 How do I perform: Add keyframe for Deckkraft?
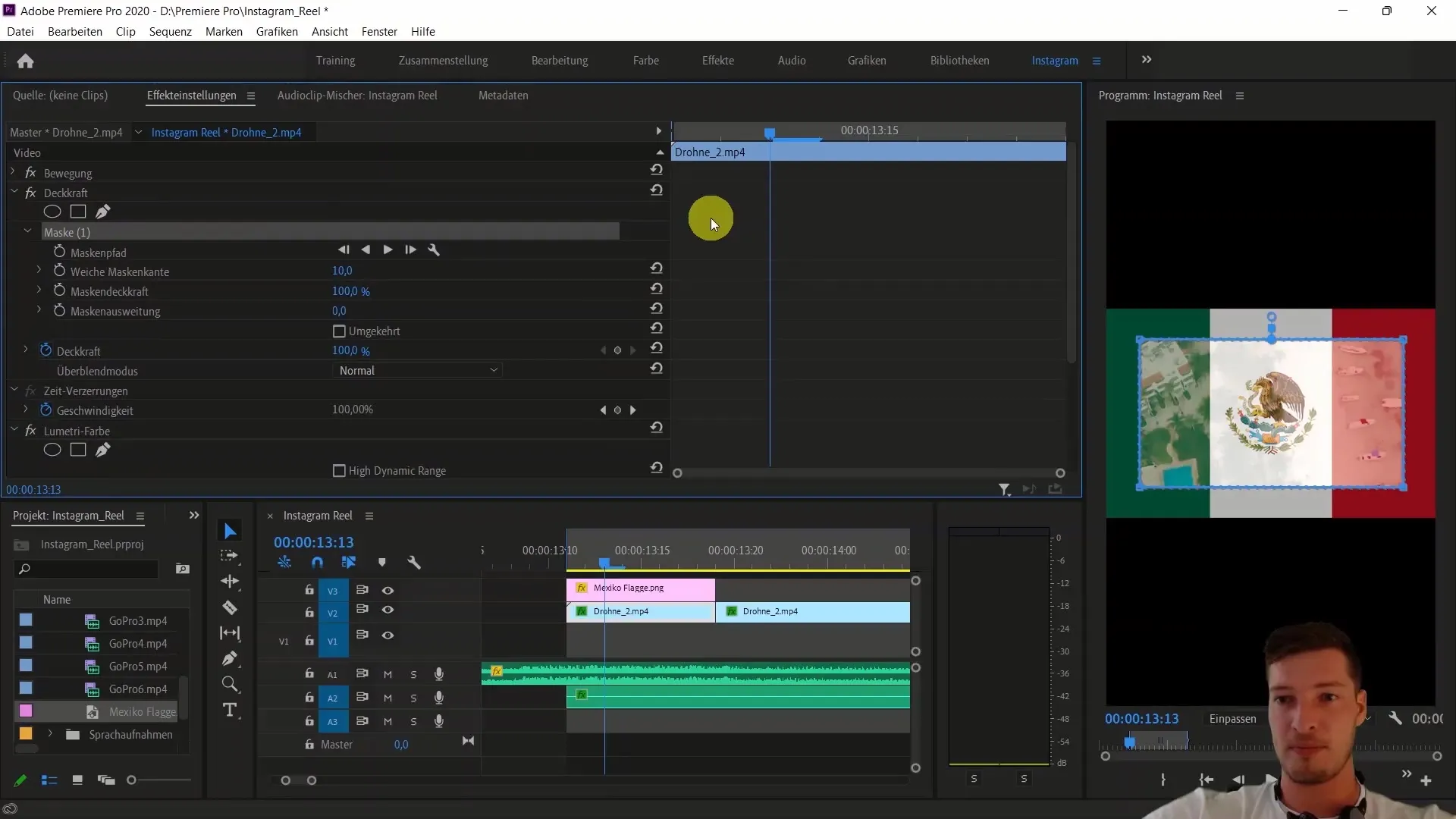click(617, 350)
